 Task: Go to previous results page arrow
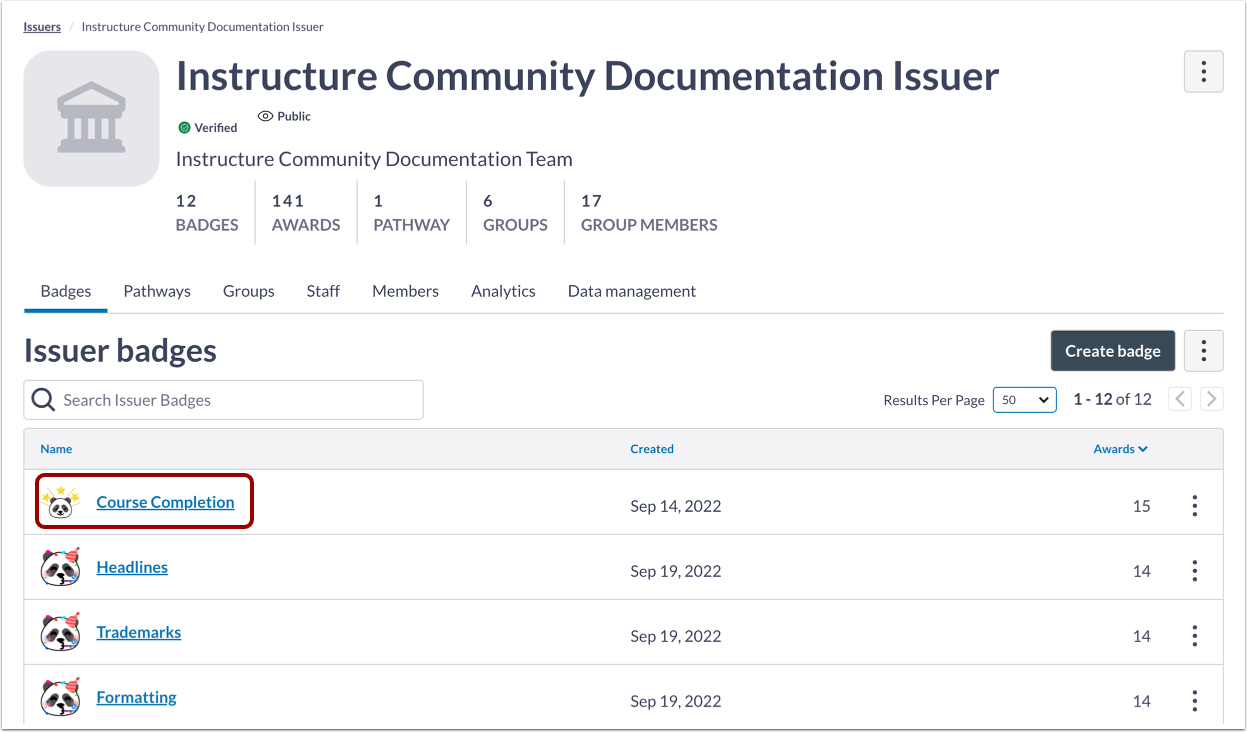1181,399
